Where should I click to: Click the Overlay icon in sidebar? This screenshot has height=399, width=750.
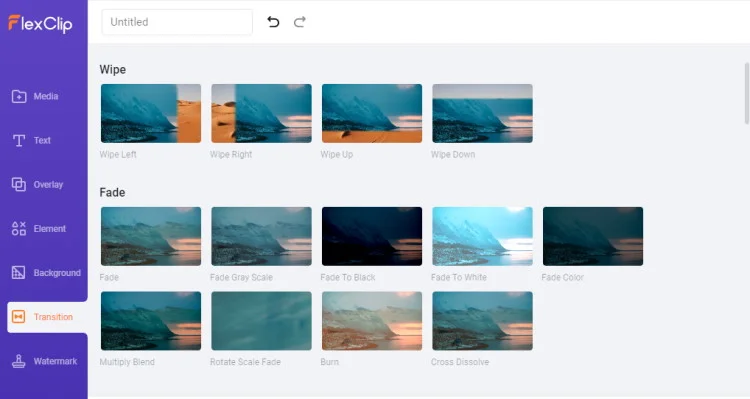pos(19,184)
